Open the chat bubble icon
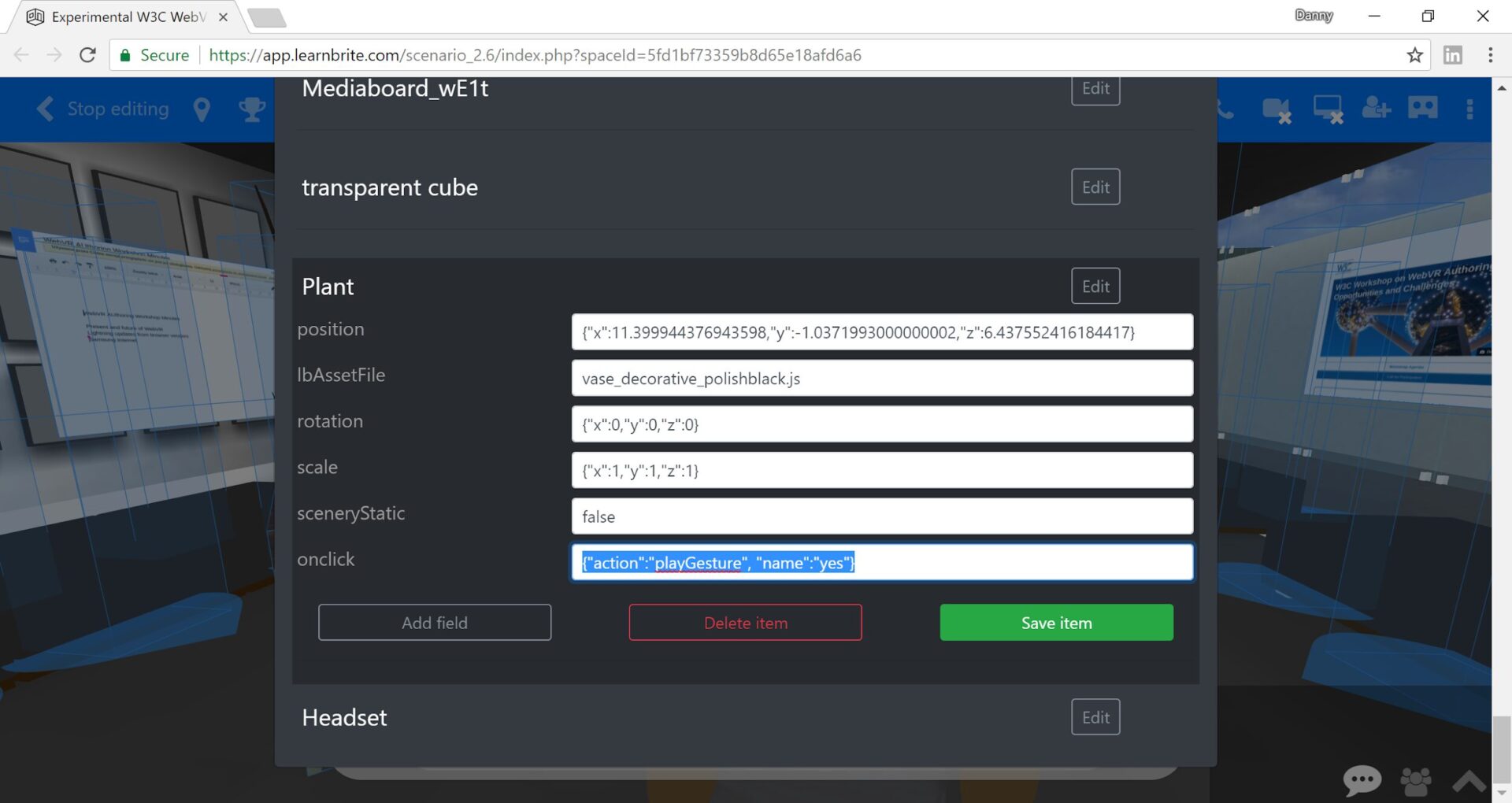The height and width of the screenshot is (803, 1512). coord(1362,780)
